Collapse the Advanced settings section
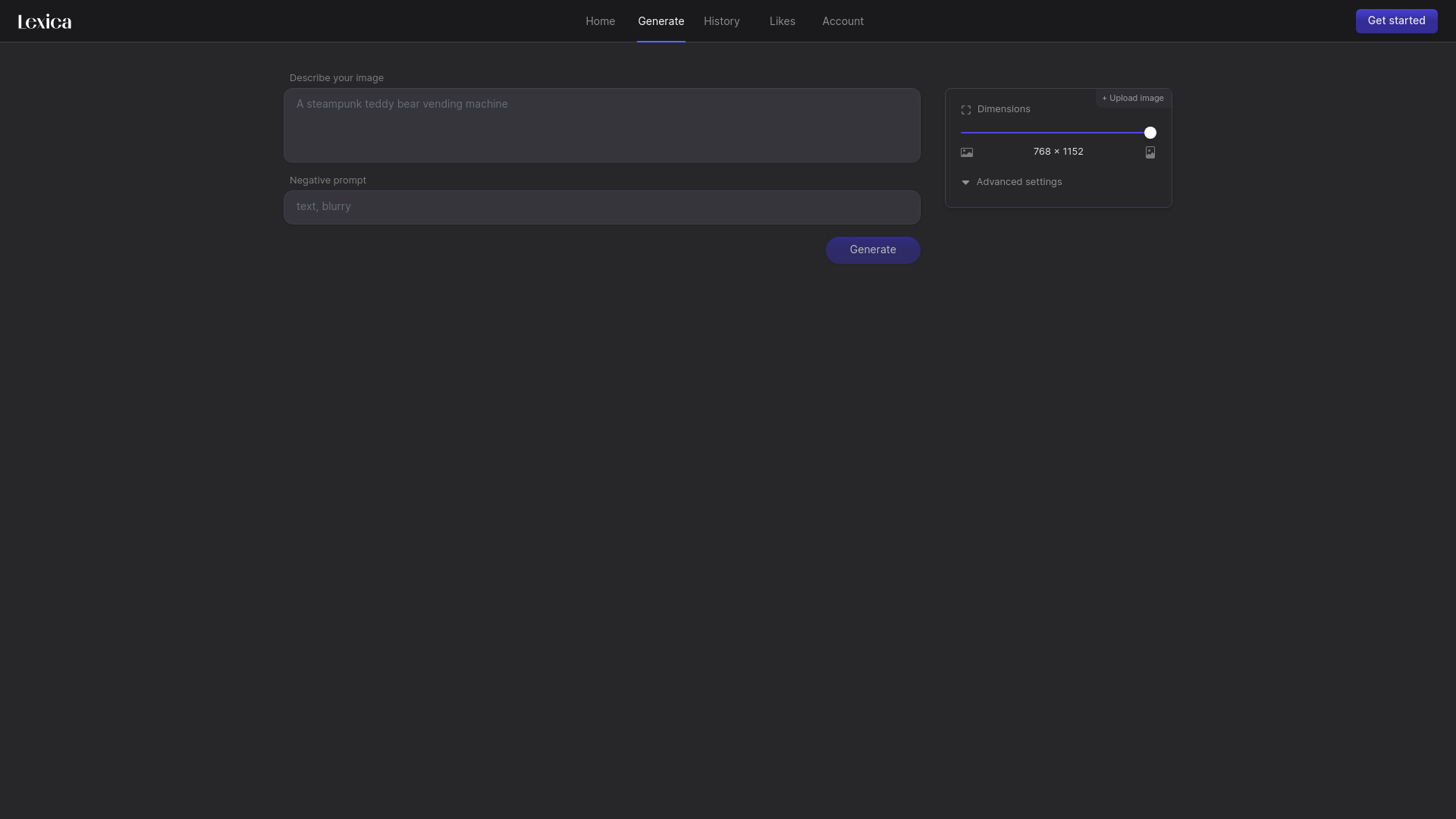The width and height of the screenshot is (1456, 819). click(1019, 181)
